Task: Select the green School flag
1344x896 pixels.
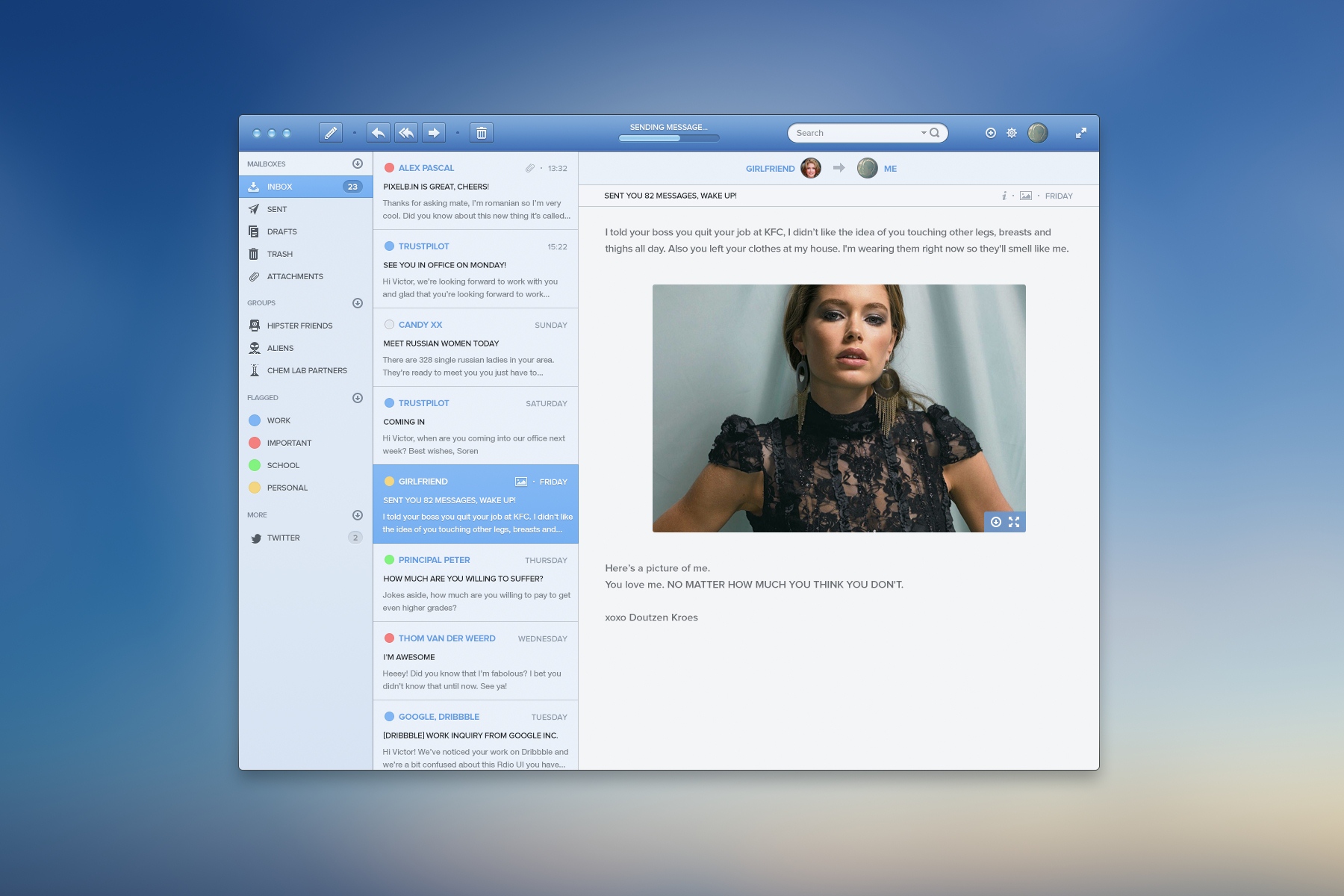Action: 255,465
